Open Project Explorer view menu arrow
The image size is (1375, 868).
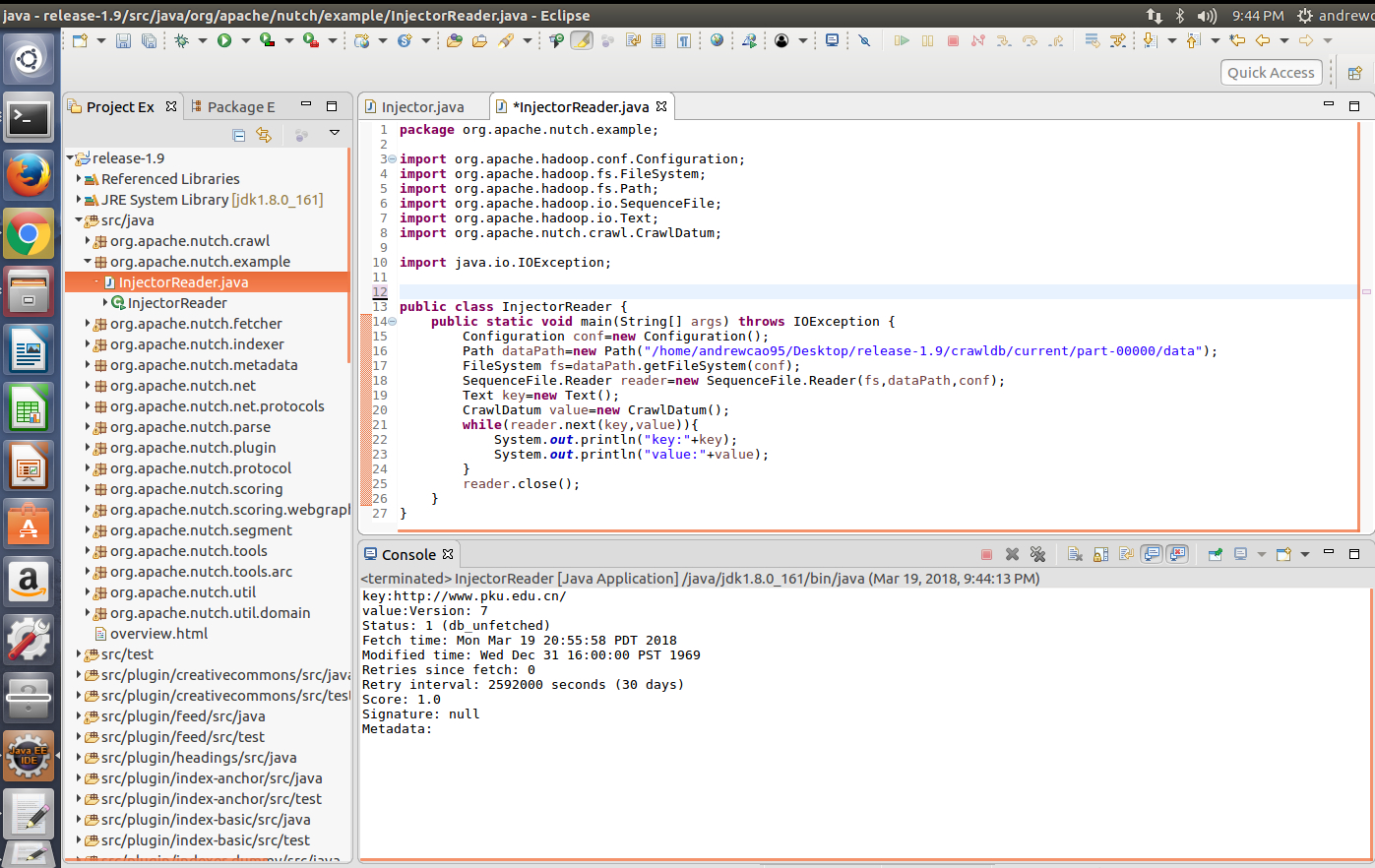(335, 133)
